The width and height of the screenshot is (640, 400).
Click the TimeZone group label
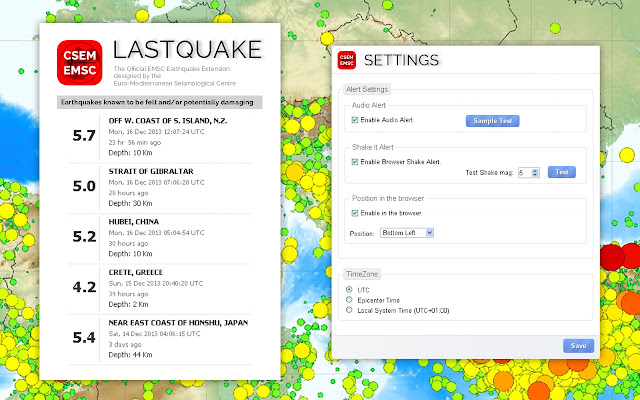click(x=362, y=274)
